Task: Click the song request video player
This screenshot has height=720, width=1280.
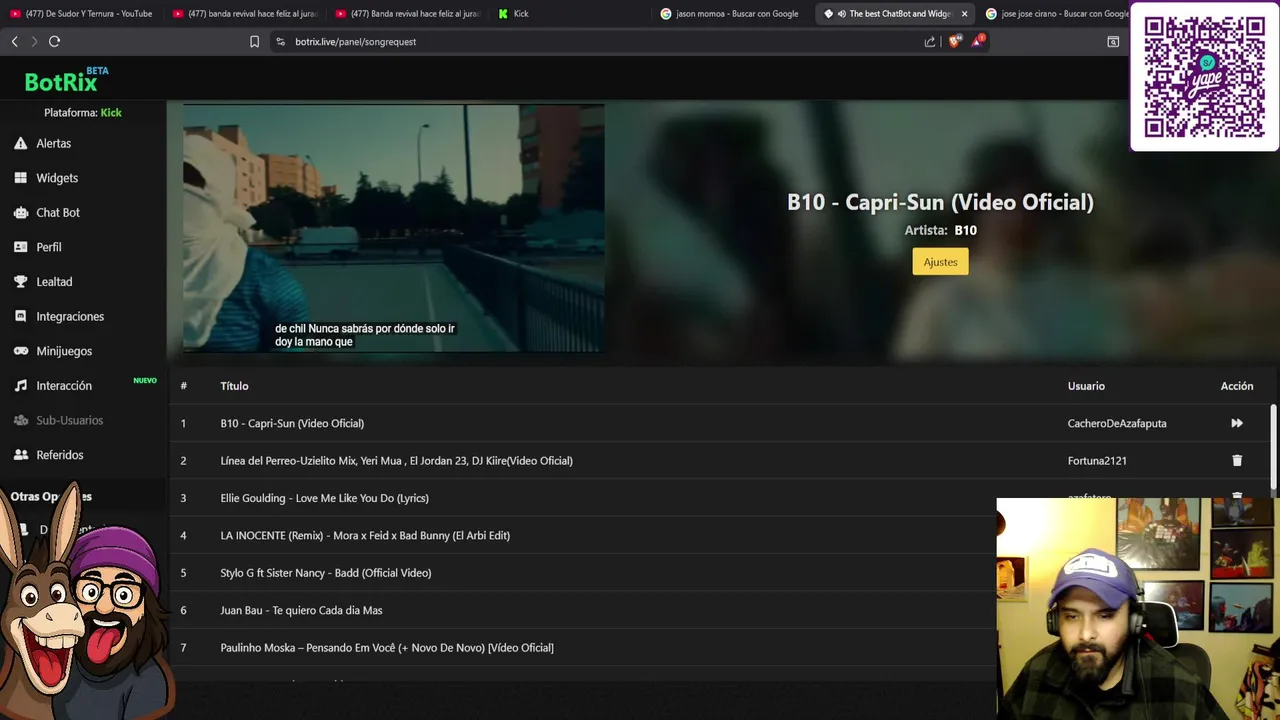Action: [393, 228]
